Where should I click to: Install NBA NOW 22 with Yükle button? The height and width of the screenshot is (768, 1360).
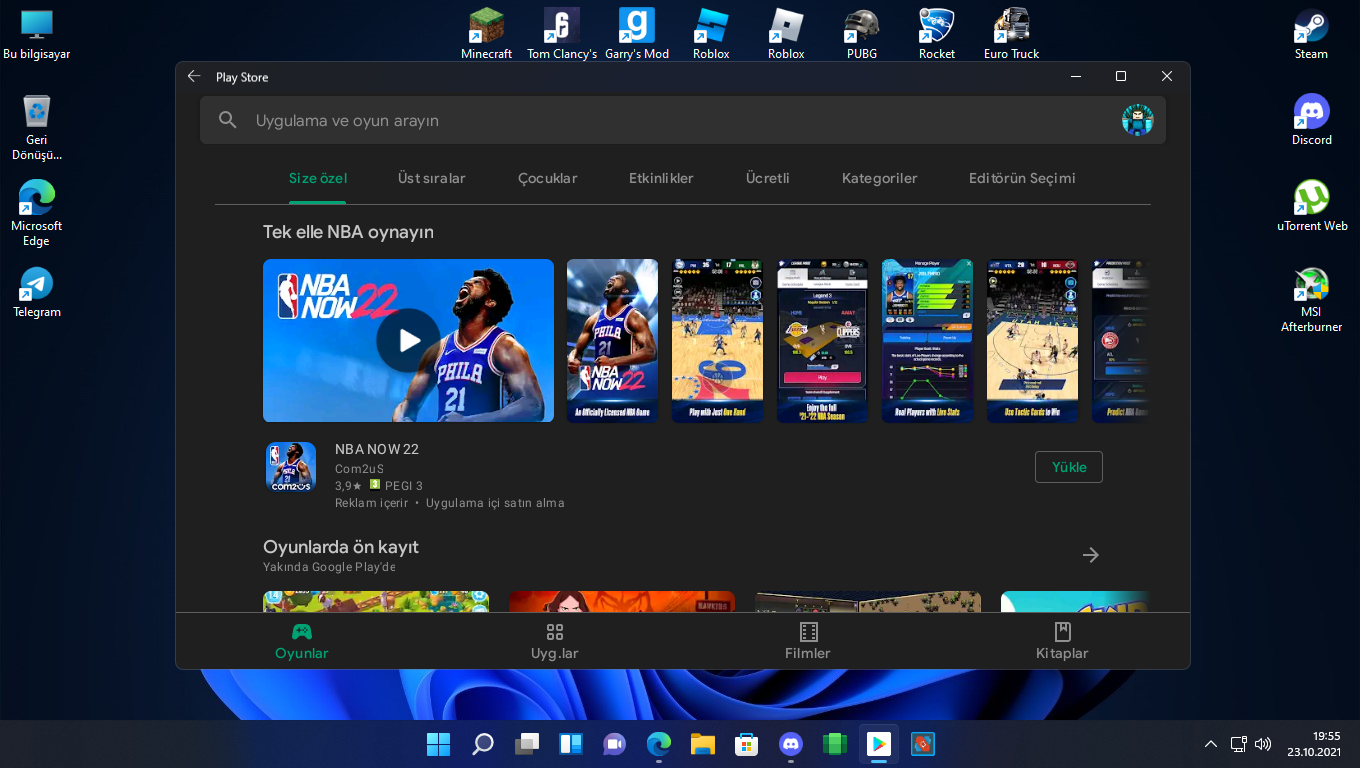click(1069, 467)
